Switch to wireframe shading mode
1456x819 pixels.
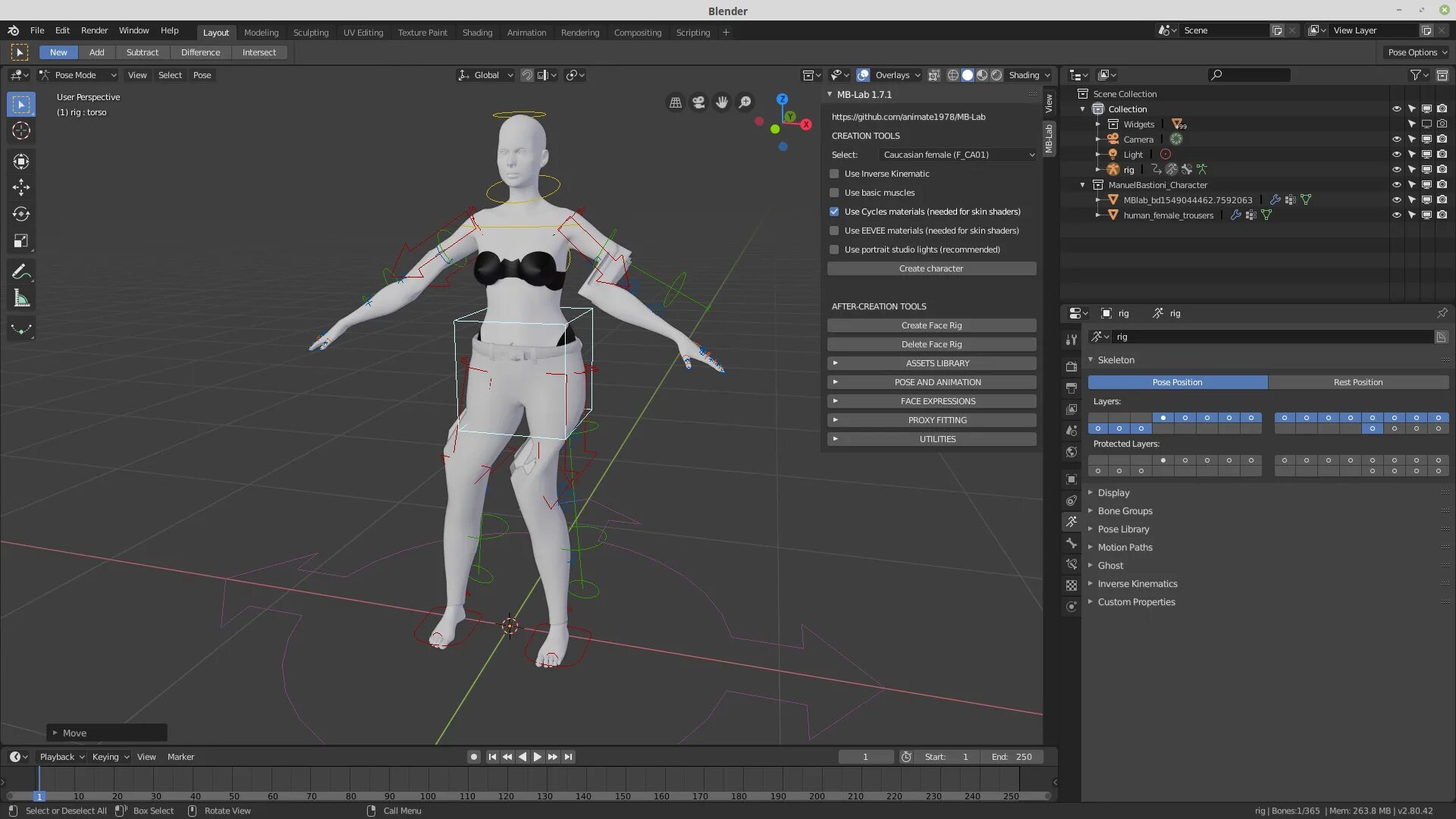953,75
